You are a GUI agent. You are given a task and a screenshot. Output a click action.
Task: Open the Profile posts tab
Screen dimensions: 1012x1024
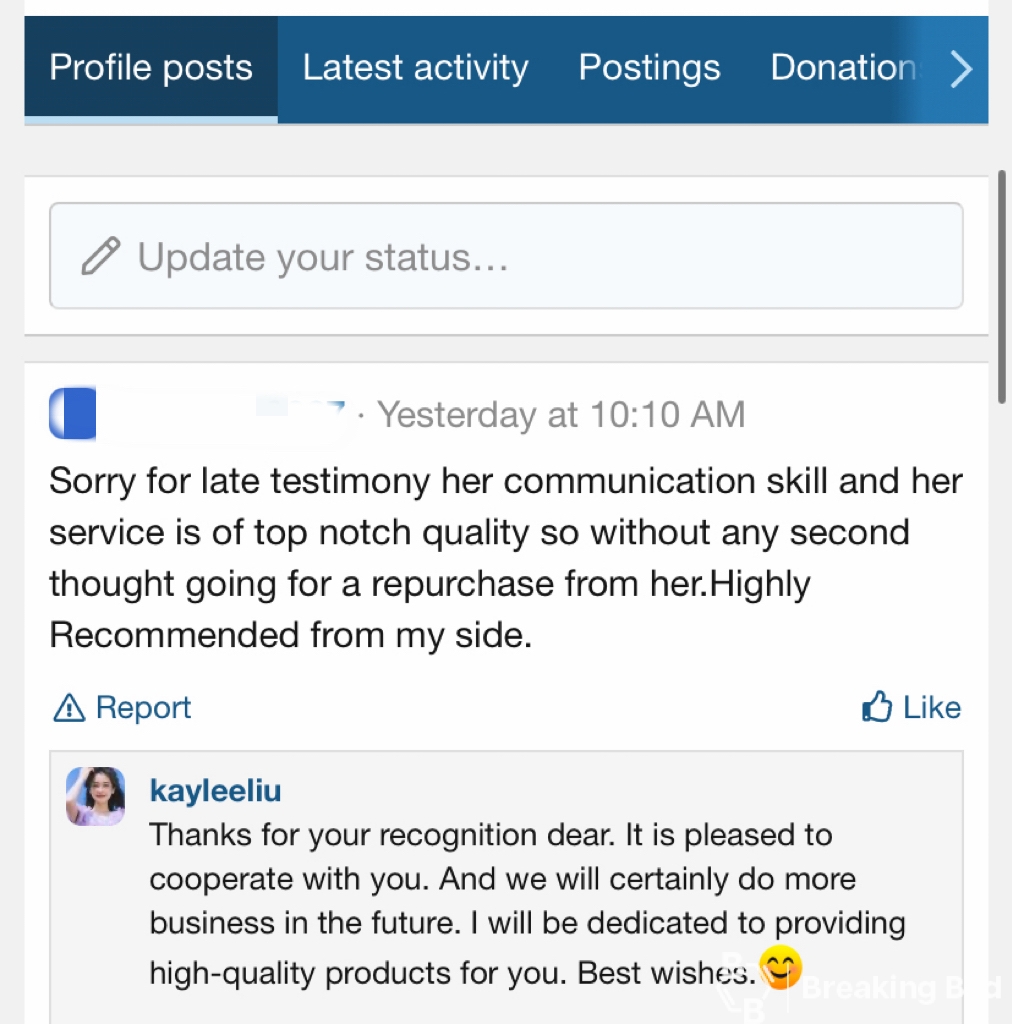[x=151, y=68]
